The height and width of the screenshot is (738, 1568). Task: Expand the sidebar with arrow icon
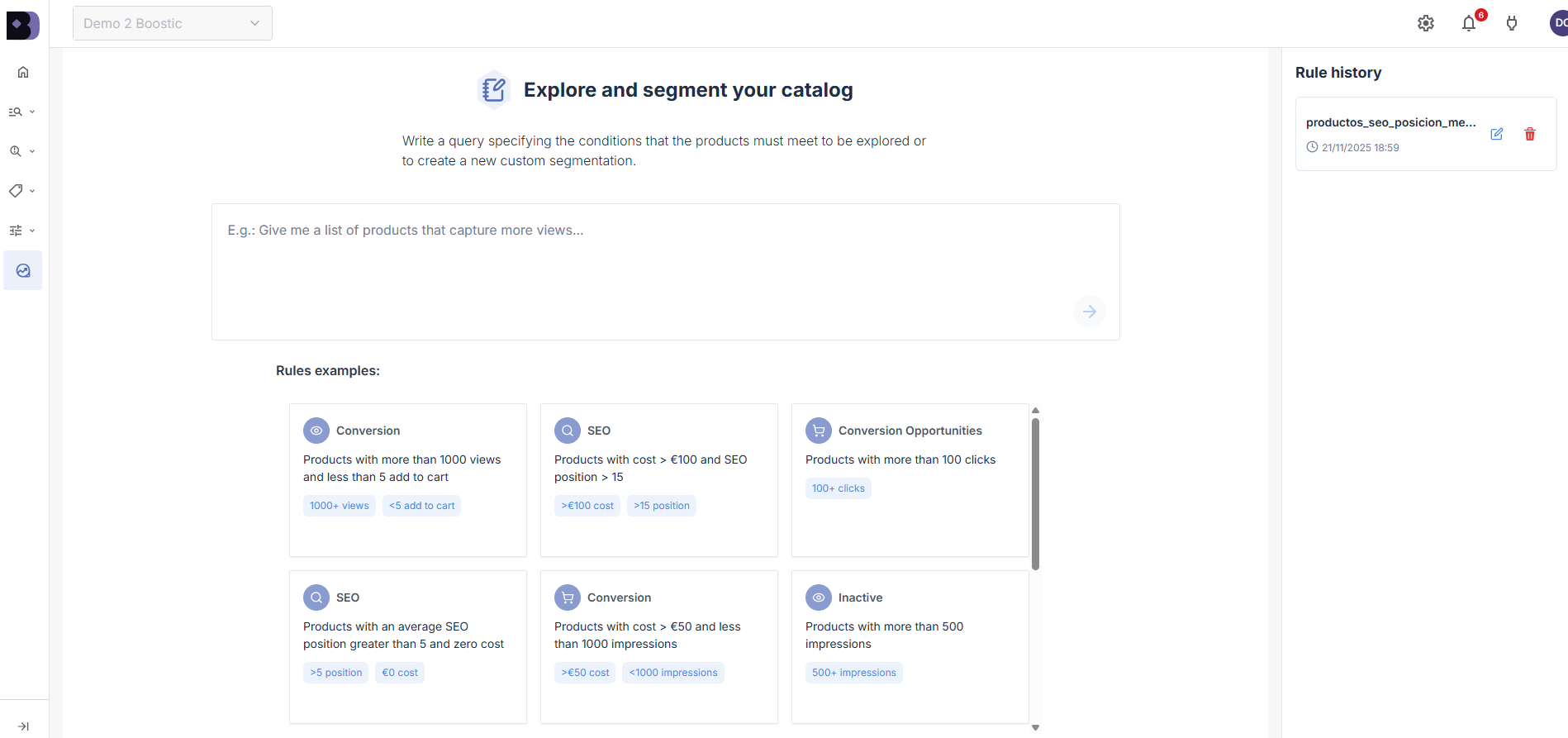(23, 726)
